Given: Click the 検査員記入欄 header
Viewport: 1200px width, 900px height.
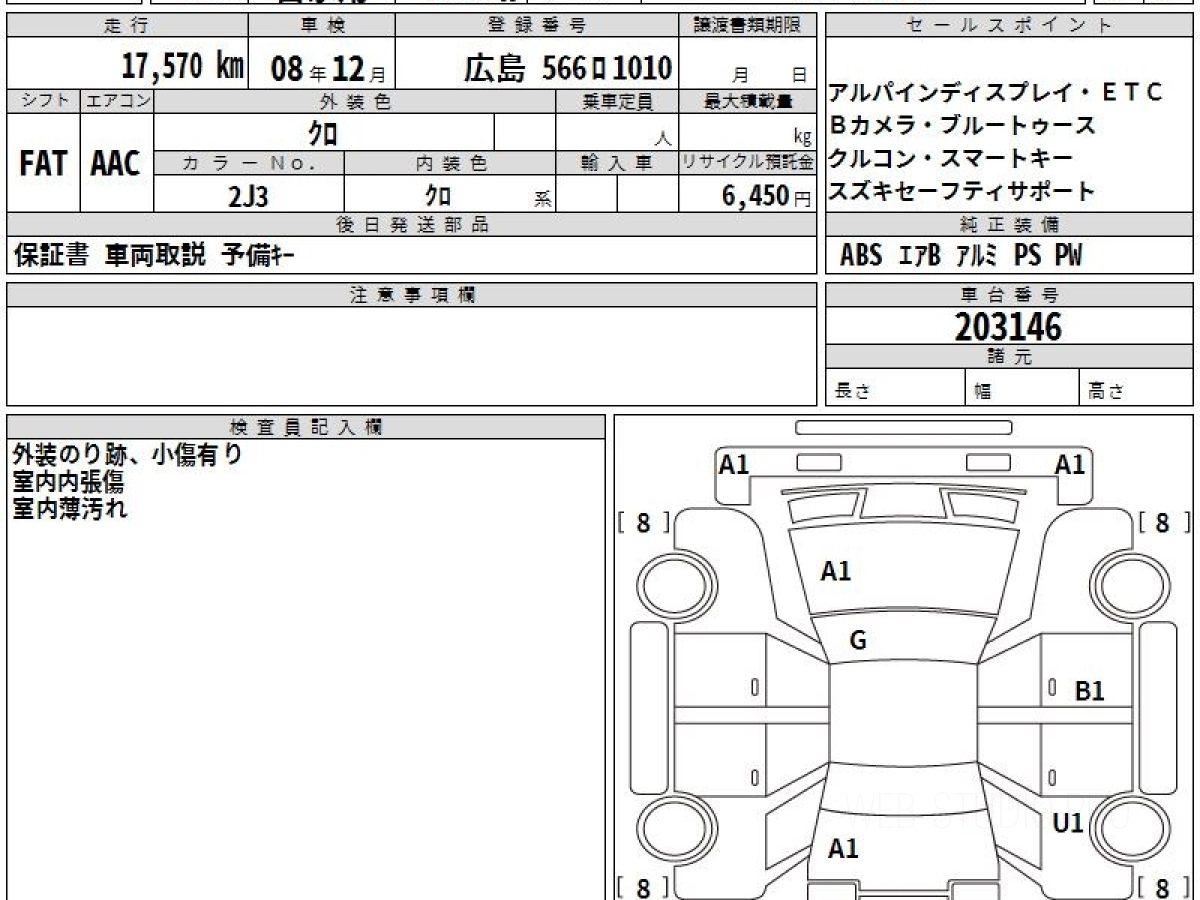Looking at the screenshot, I should 306,427.
